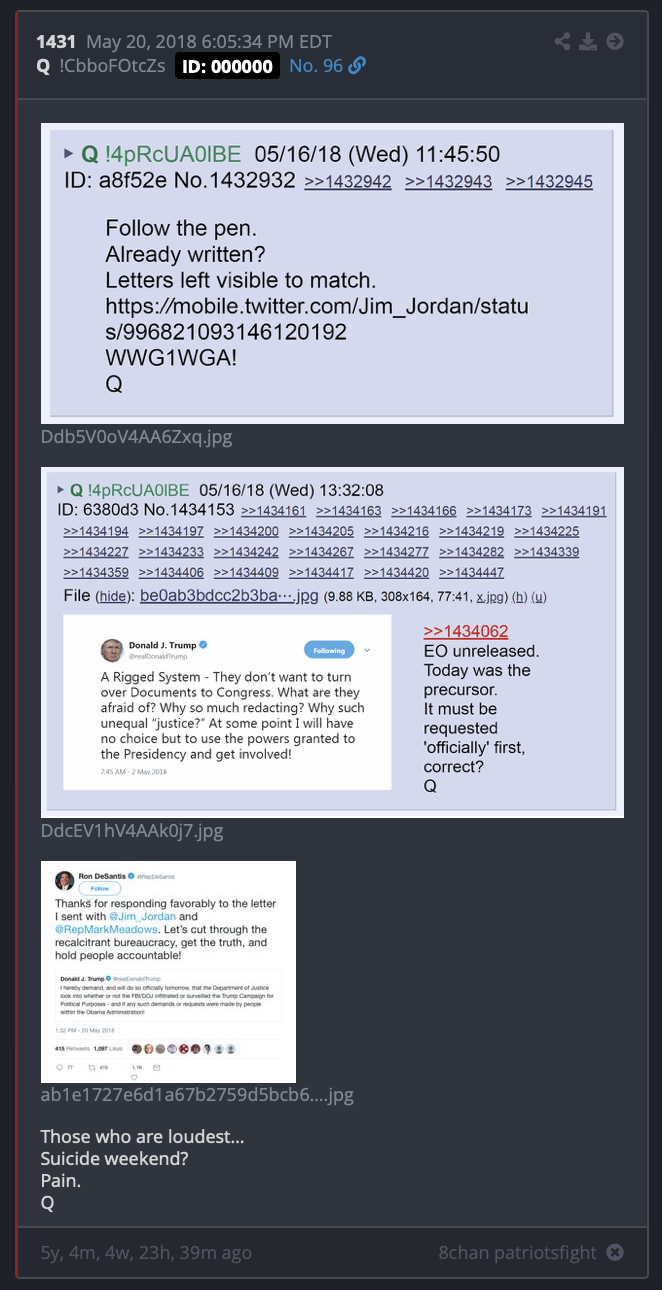Click the link chain icon beside No. 96
Screen dimensions: 662x1290
point(357,66)
